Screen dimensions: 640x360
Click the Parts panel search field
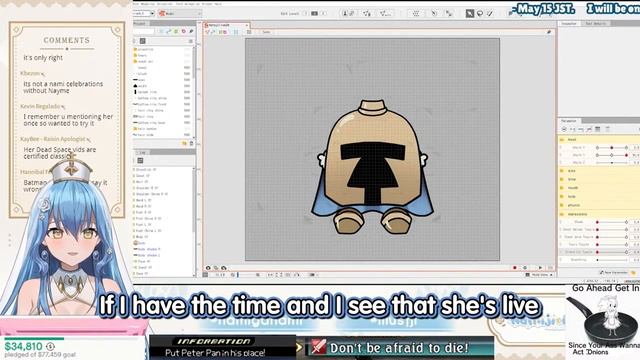(x=144, y=31)
